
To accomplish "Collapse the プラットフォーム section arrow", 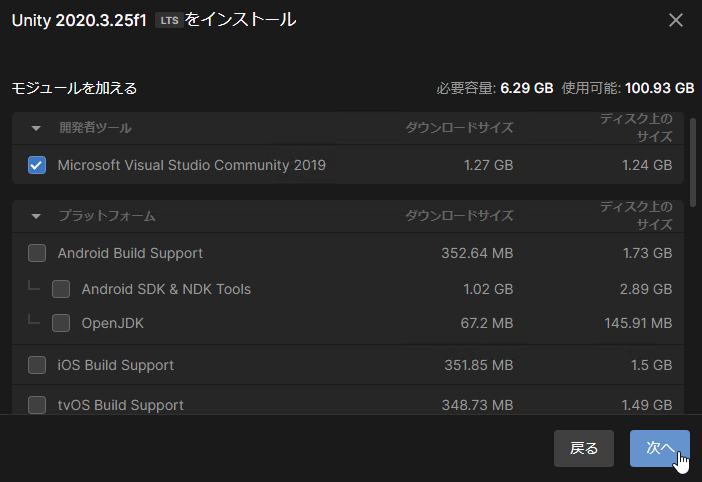I will point(36,217).
